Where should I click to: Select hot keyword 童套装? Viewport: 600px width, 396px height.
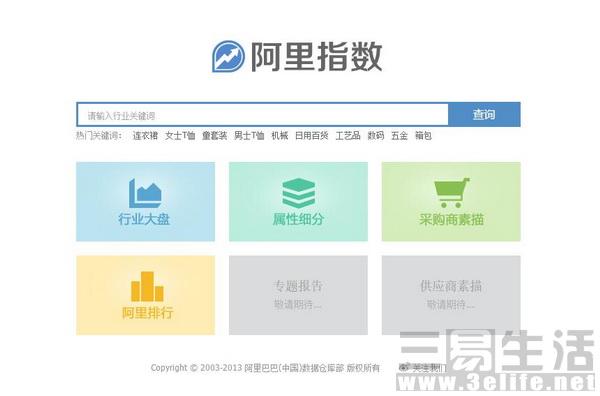[x=215, y=135]
